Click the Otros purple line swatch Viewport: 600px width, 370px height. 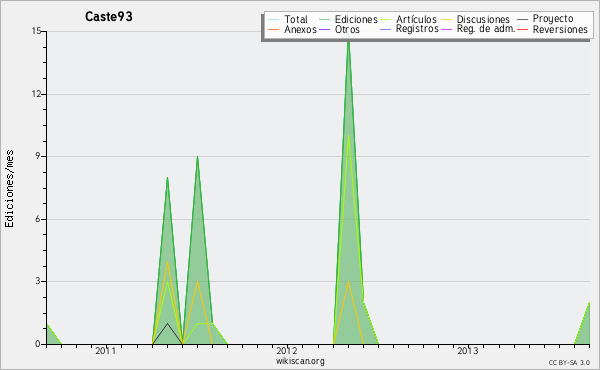click(324, 29)
